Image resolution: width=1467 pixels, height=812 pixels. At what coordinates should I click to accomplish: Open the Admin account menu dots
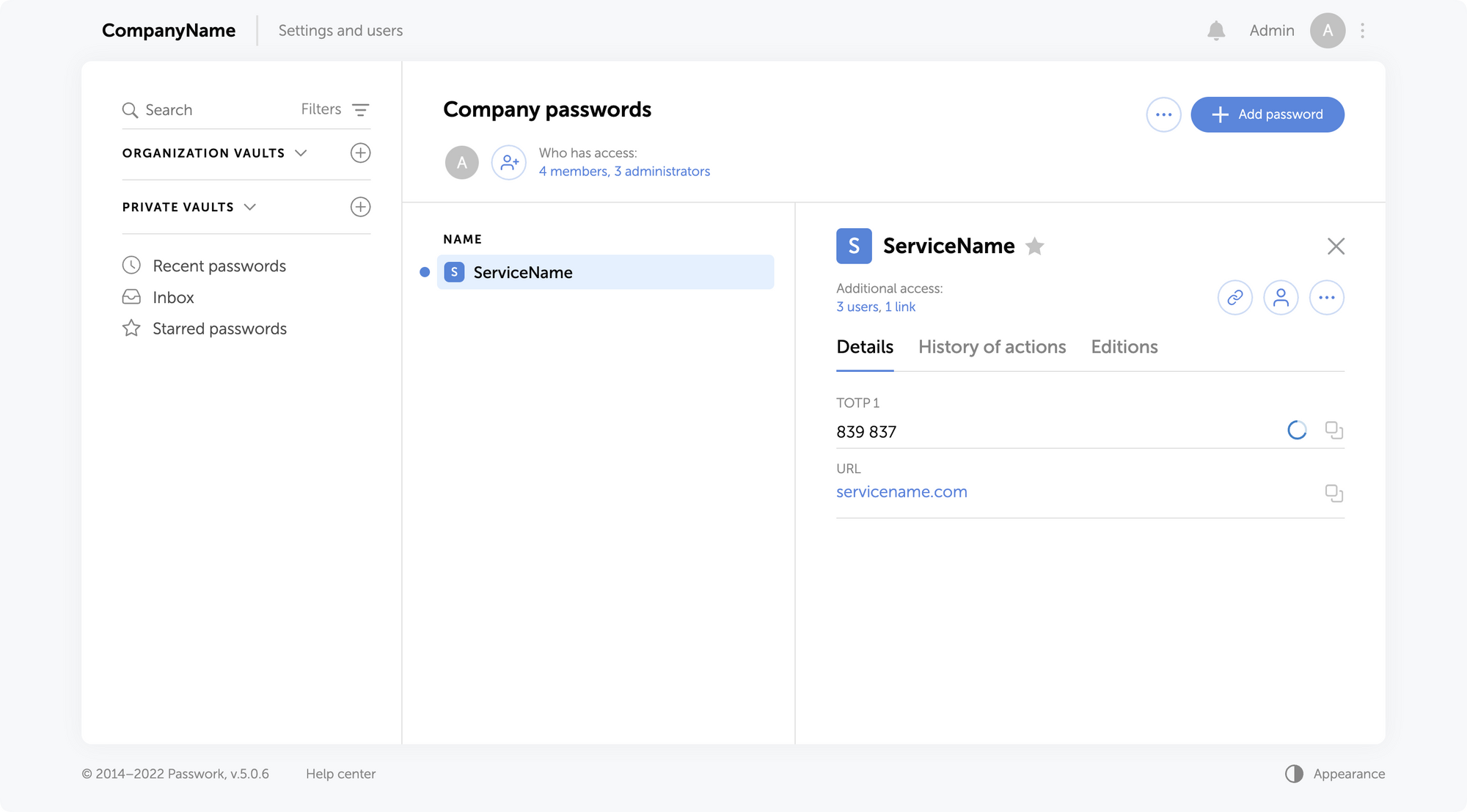[1362, 31]
